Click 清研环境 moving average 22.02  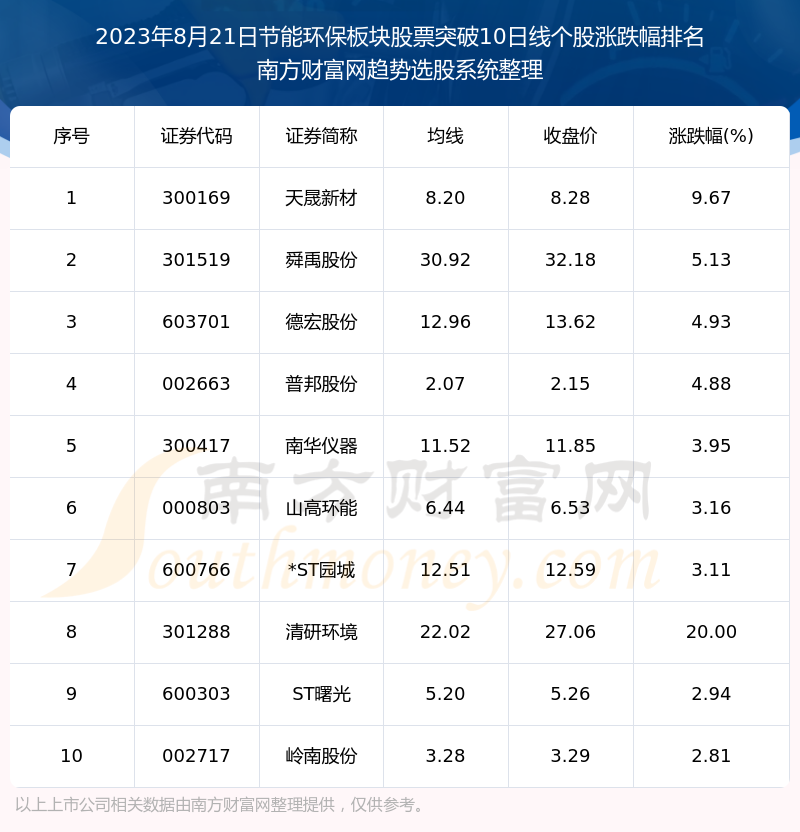point(446,632)
